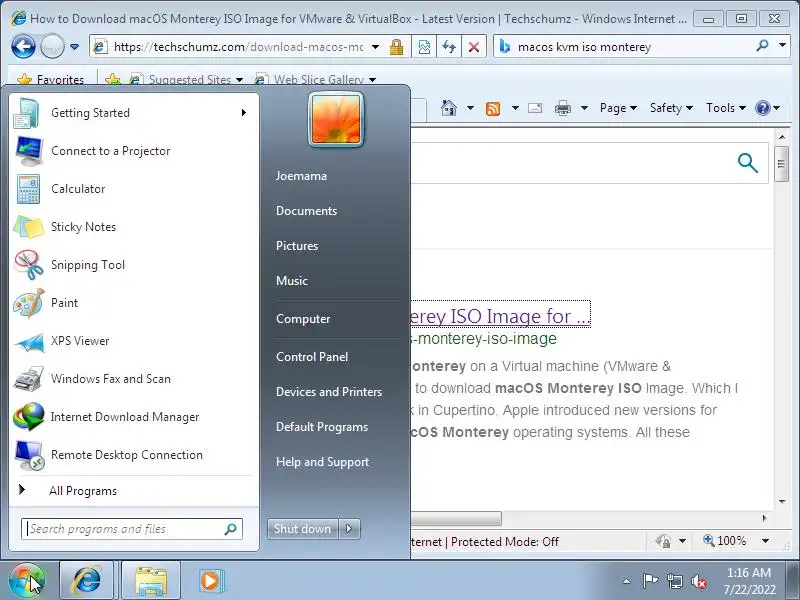This screenshot has height=600, width=800.
Task: Click the security lock icon
Action: click(x=396, y=47)
